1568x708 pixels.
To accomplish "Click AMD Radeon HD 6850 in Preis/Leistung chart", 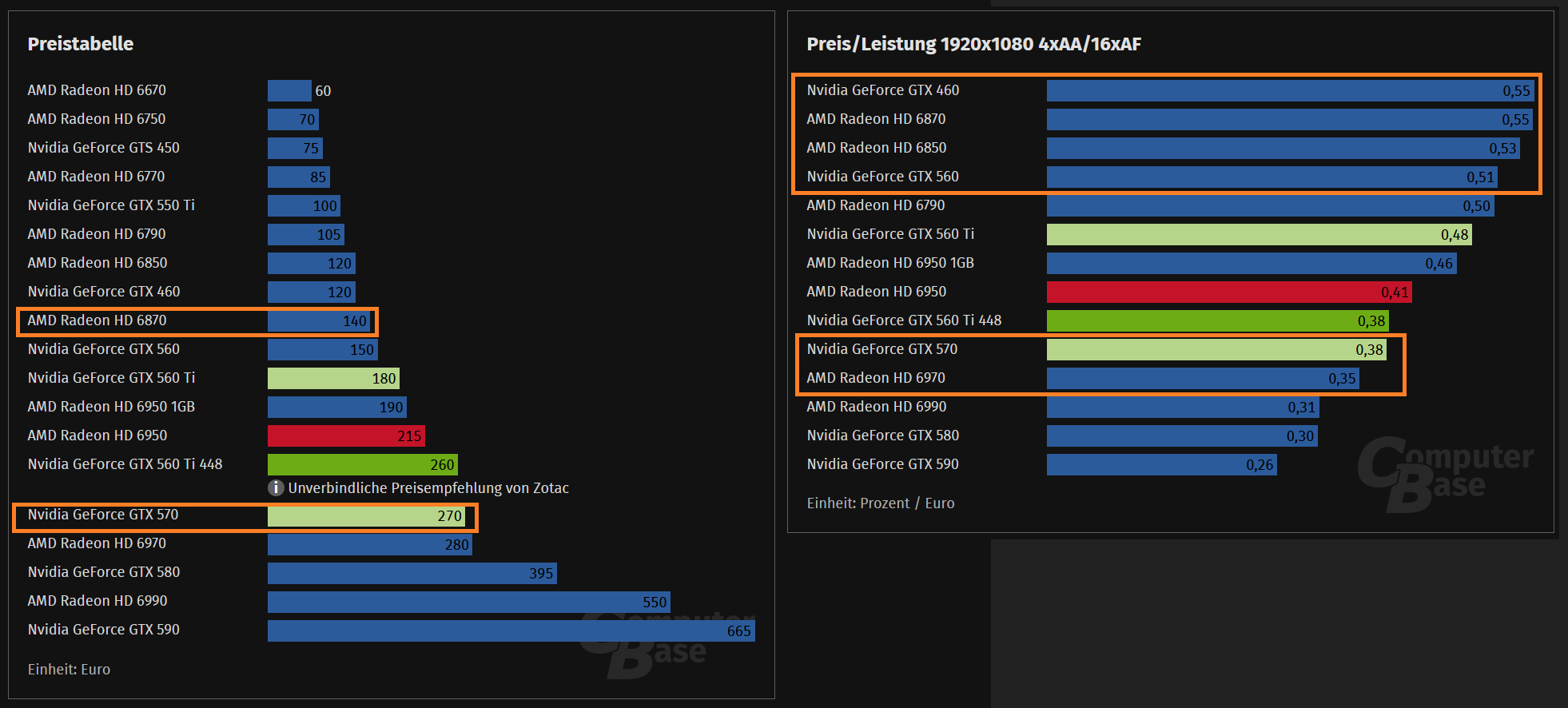I will click(x=877, y=148).
